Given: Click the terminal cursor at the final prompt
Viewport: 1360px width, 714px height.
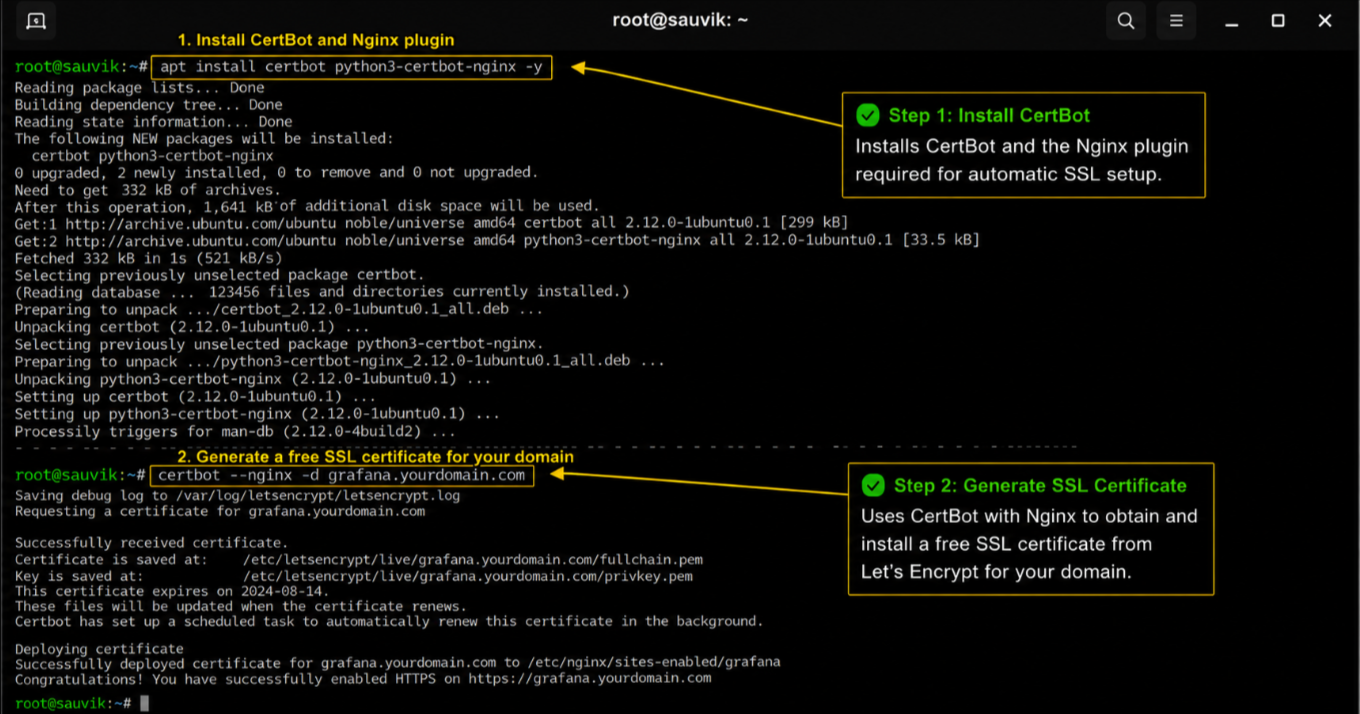Looking at the screenshot, I should [145, 704].
